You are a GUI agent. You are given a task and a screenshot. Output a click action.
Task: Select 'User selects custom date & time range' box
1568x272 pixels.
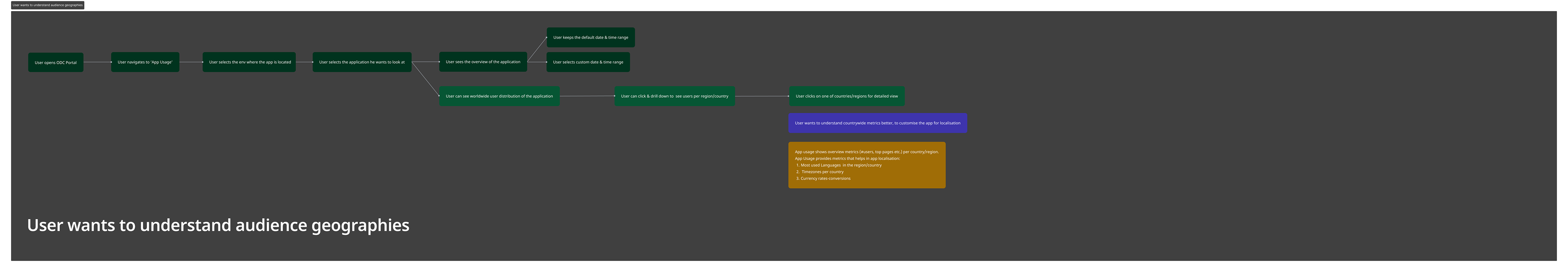(x=588, y=62)
